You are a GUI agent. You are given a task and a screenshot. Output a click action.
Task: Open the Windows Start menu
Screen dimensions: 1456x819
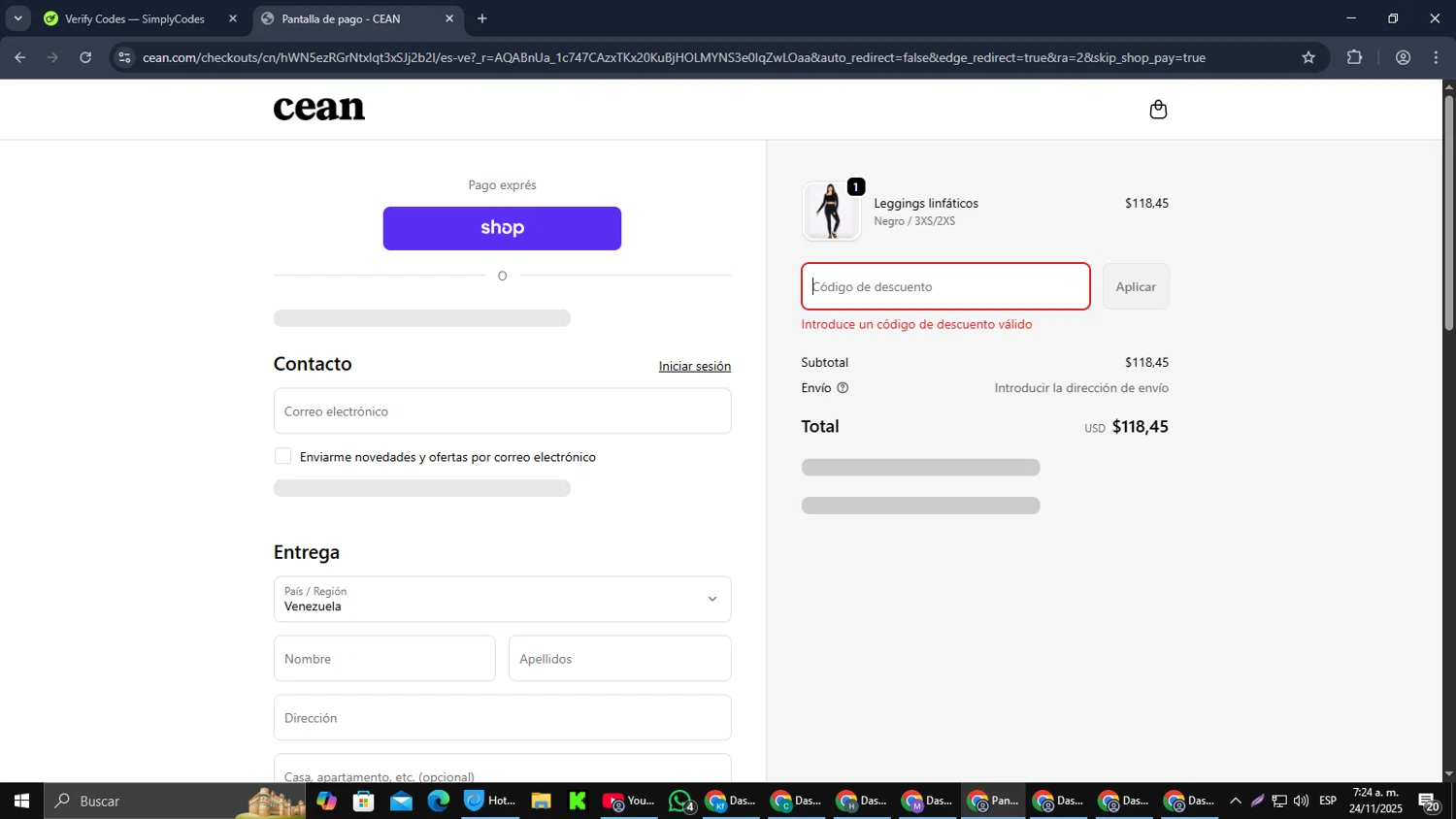point(20,802)
